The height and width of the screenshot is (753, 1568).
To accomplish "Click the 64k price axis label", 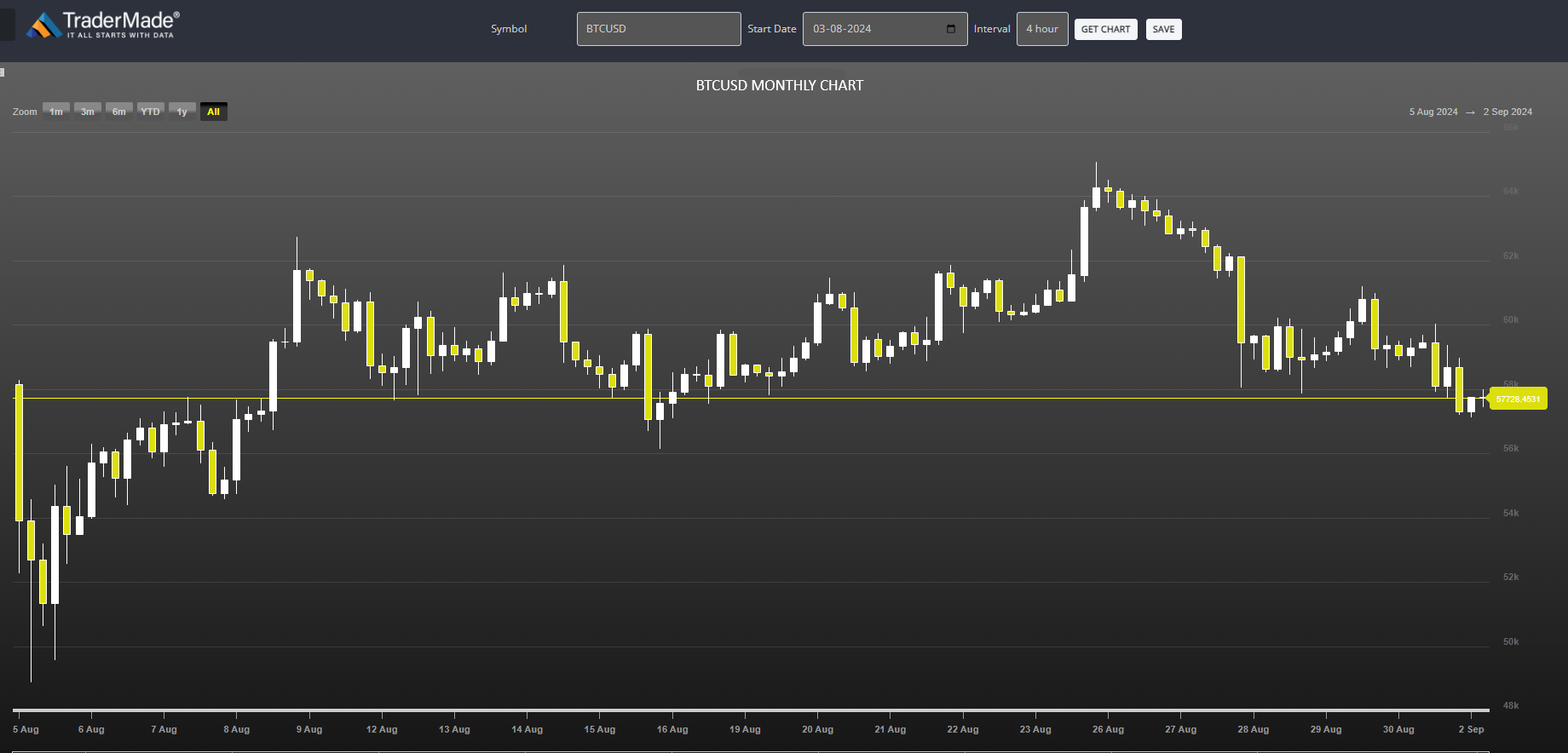I will click(1511, 191).
